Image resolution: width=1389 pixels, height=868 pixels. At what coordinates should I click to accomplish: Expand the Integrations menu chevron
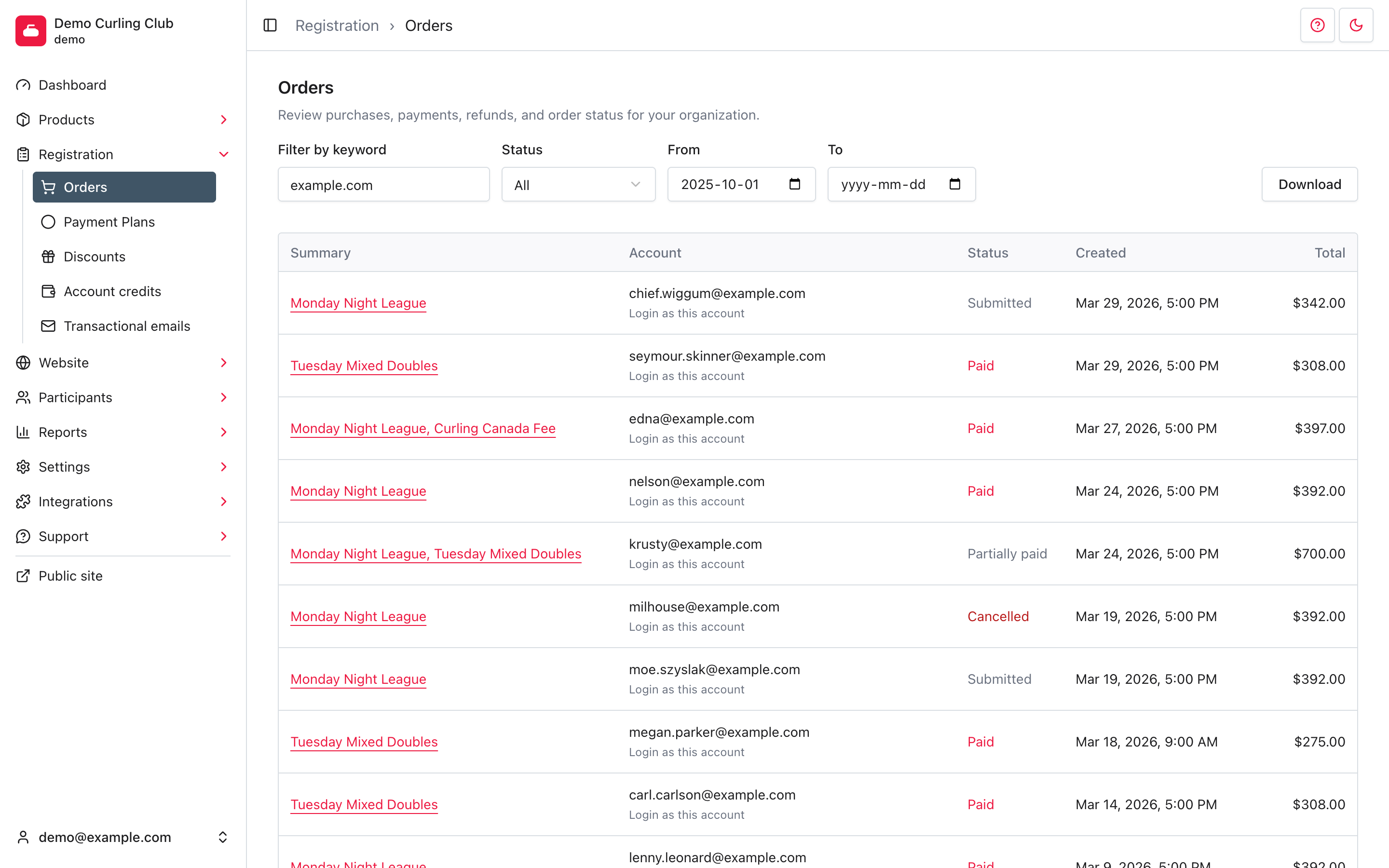(x=224, y=502)
